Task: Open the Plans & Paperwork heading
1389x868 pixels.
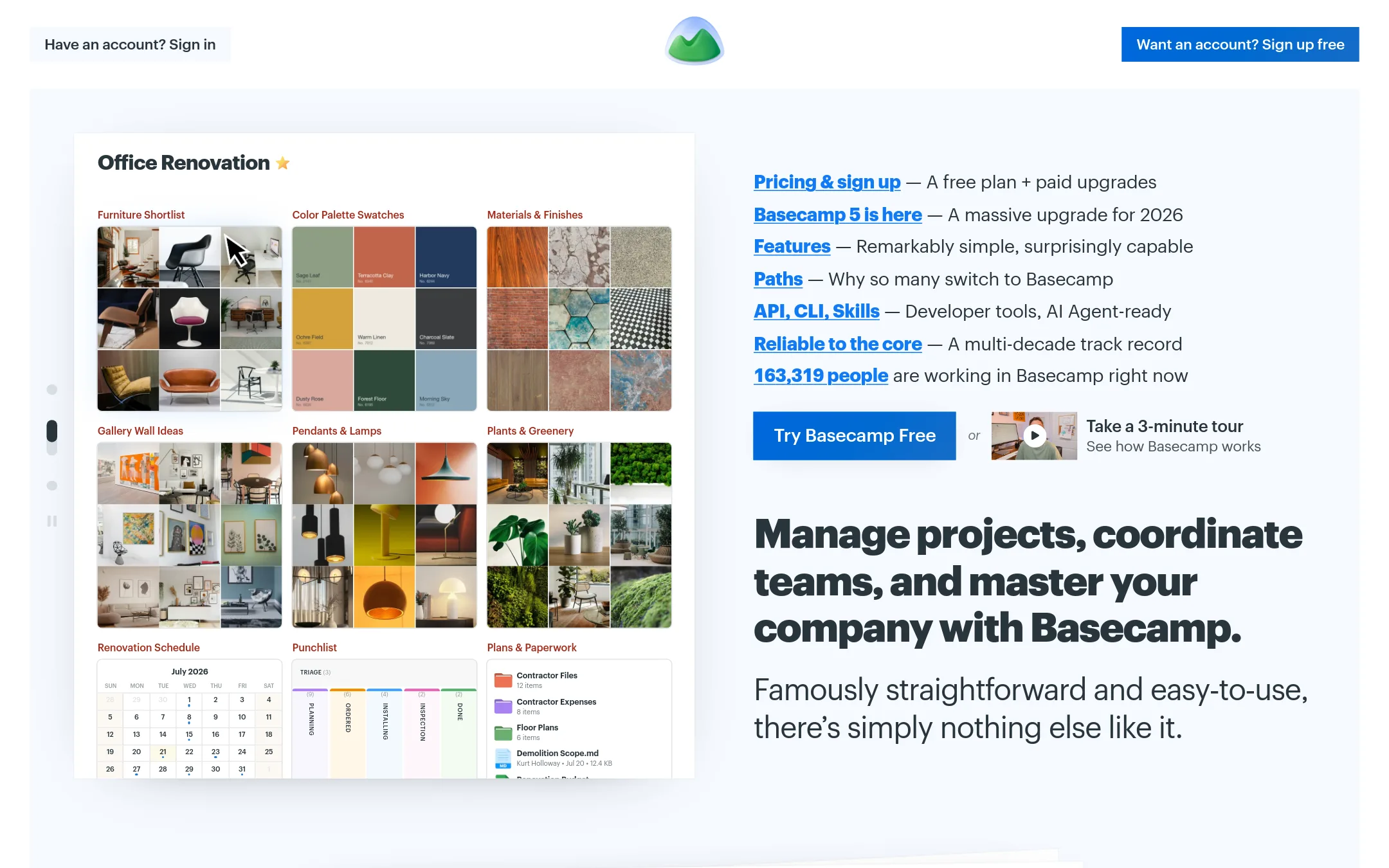Action: [x=531, y=647]
